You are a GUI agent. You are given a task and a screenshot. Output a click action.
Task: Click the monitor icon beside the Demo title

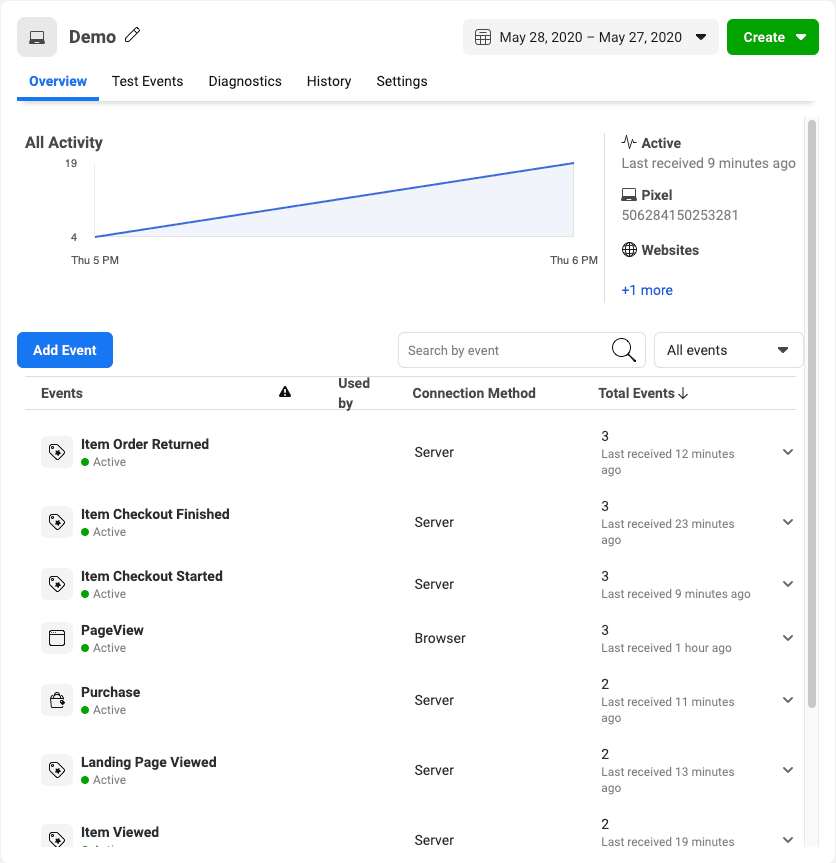pos(37,35)
